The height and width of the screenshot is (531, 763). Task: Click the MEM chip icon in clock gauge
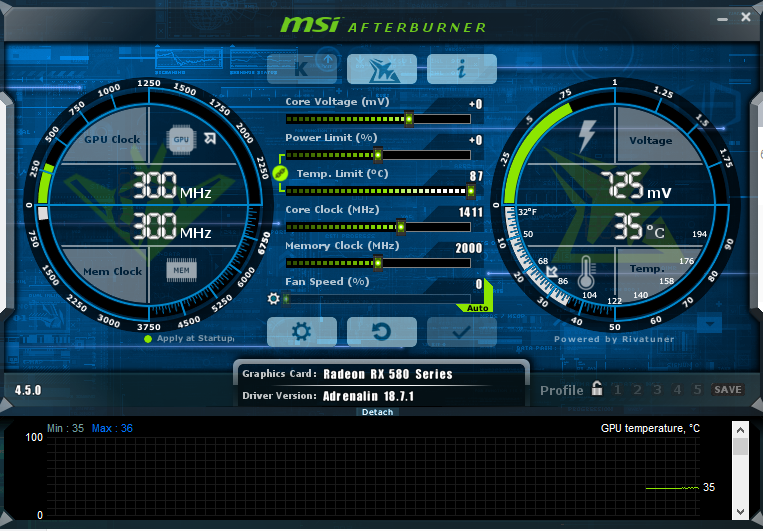[x=182, y=270]
